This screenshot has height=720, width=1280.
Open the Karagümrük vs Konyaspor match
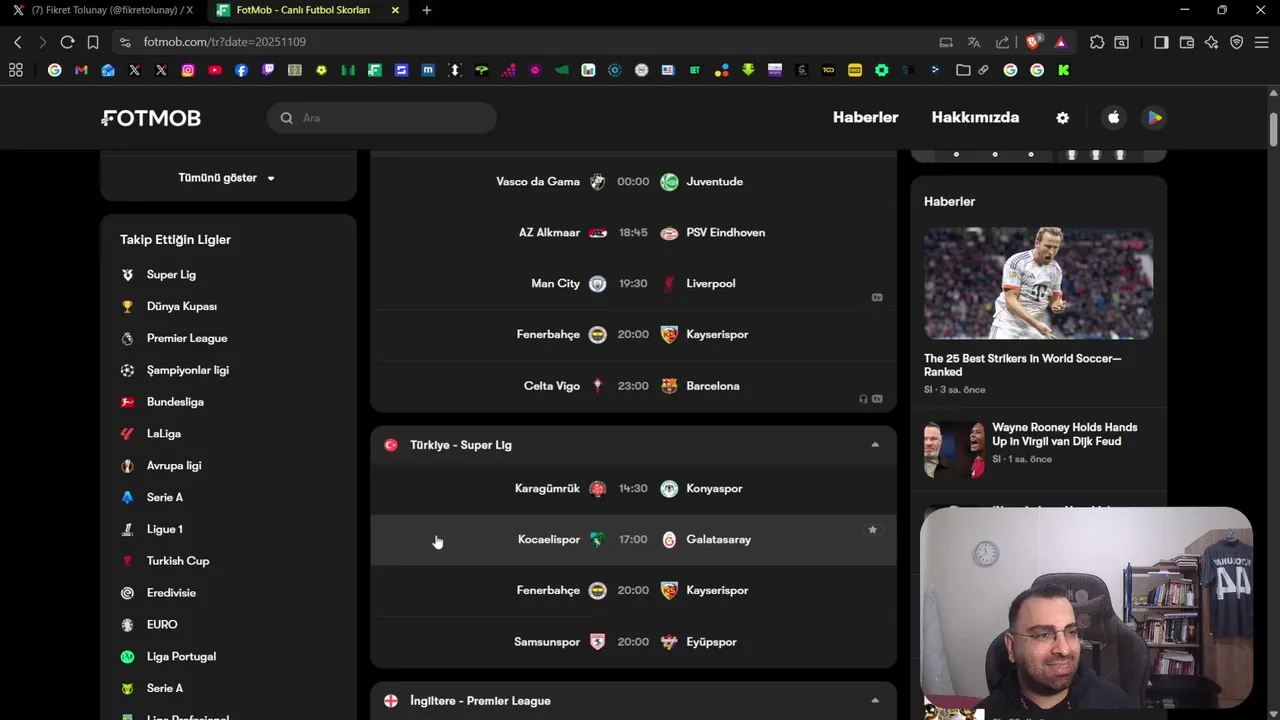[633, 489]
